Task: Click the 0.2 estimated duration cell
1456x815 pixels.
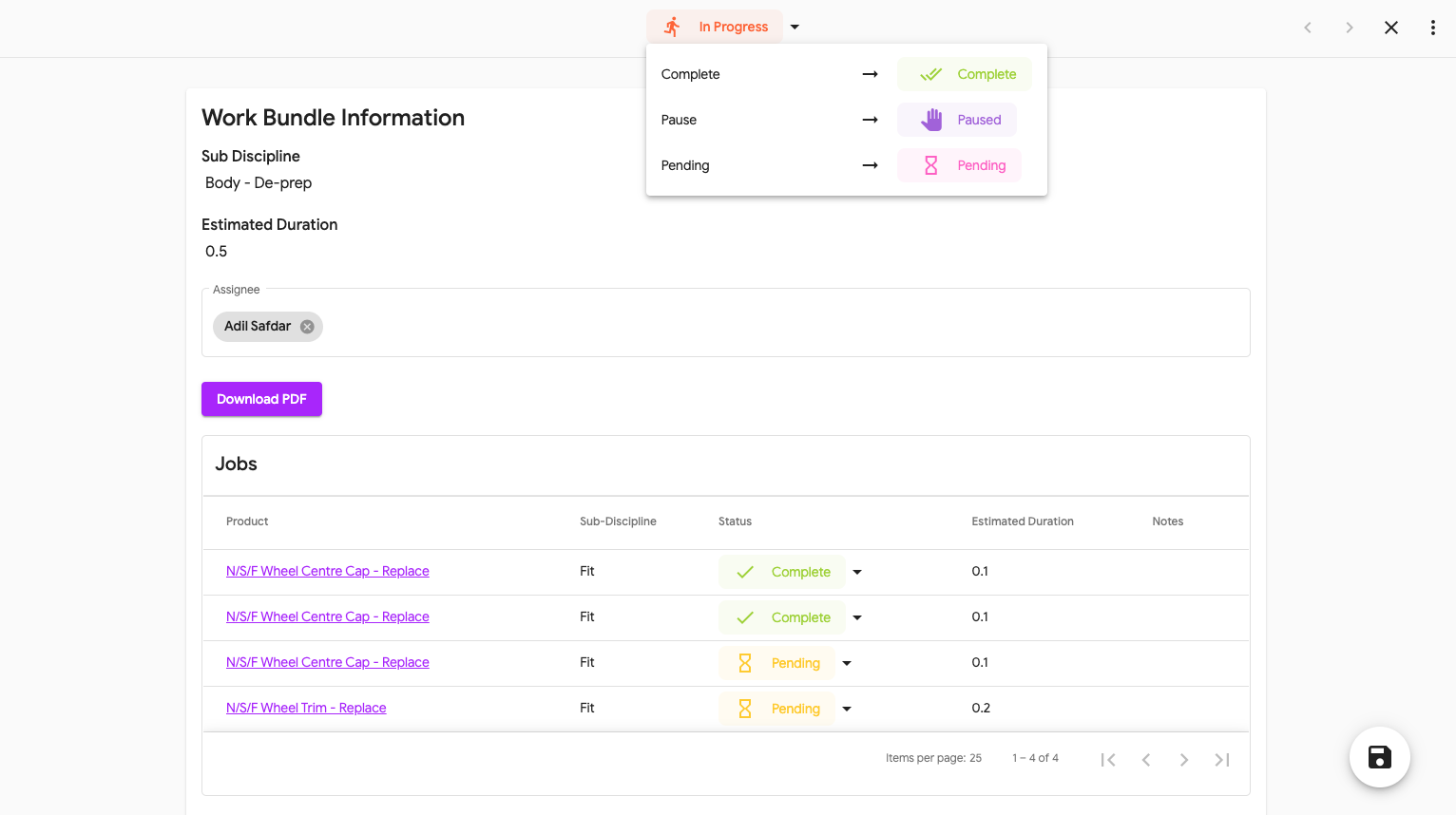Action: (981, 708)
